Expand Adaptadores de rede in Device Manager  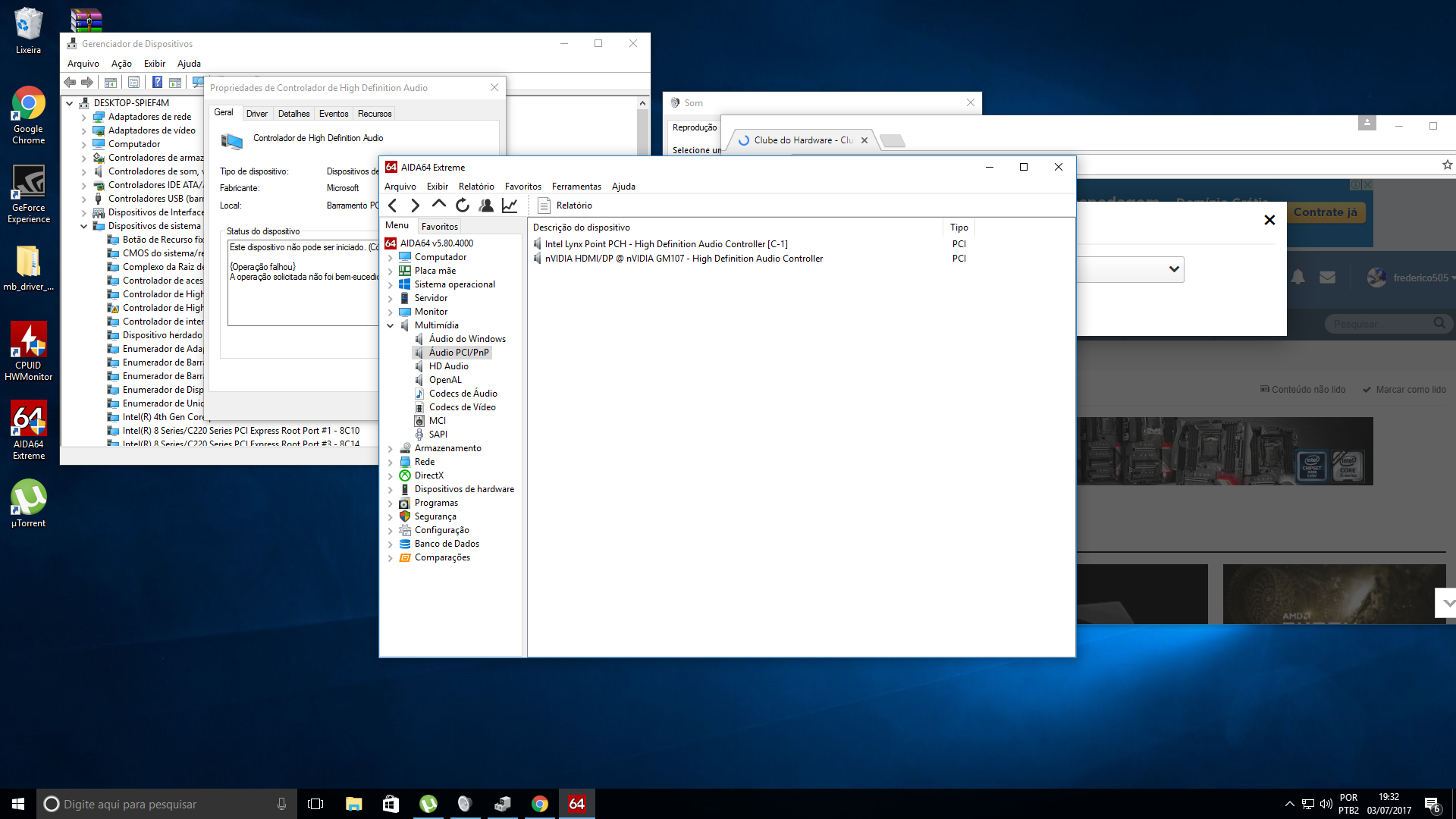pyautogui.click(x=84, y=118)
